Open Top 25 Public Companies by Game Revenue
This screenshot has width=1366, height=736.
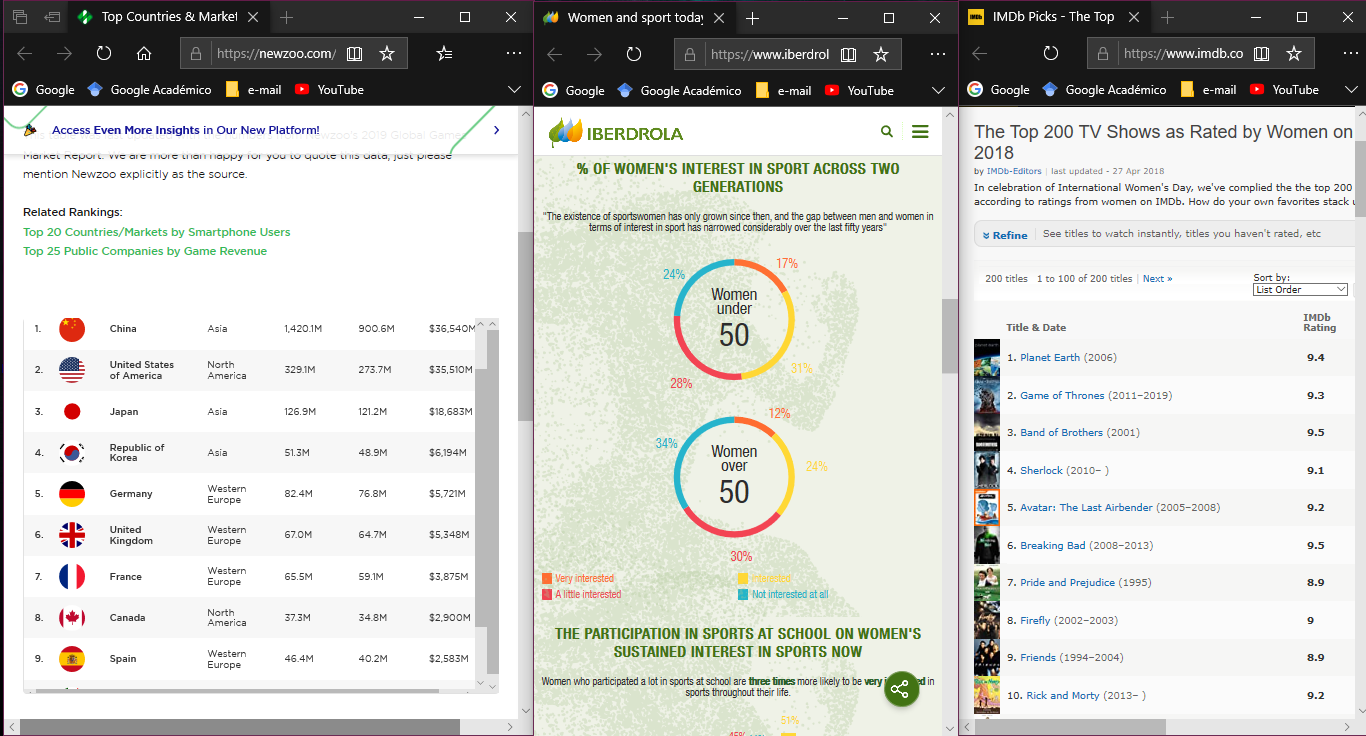point(145,251)
